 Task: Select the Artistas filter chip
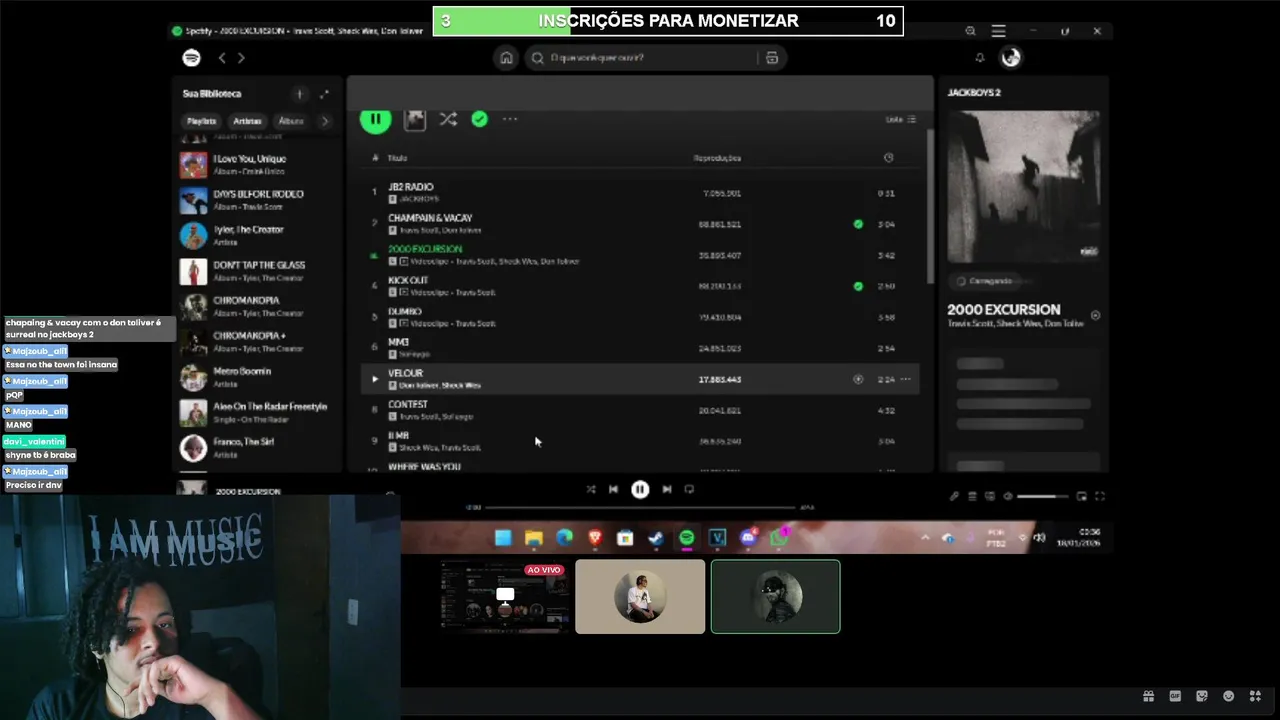[x=247, y=121]
